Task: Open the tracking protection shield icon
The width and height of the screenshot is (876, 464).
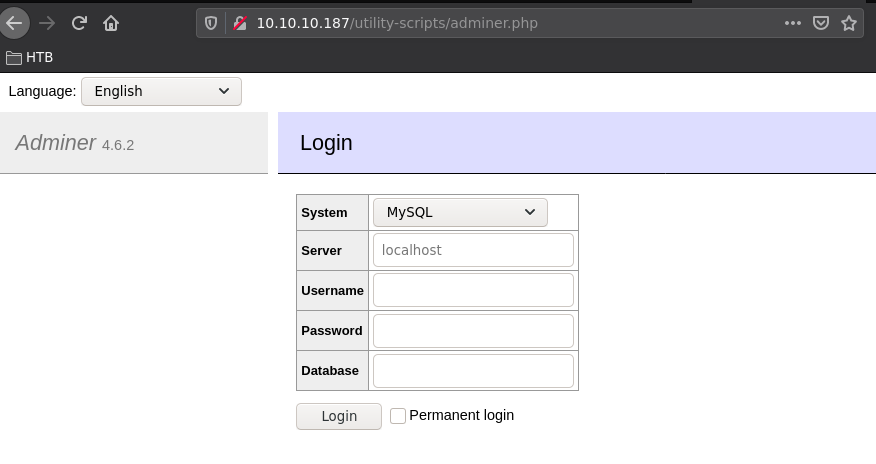Action: 211,23
